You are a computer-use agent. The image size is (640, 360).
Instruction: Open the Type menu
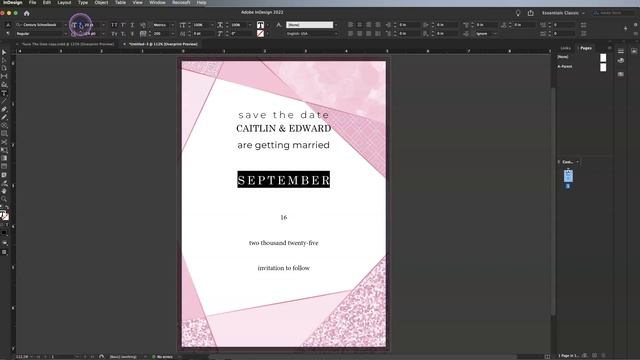click(83, 2)
